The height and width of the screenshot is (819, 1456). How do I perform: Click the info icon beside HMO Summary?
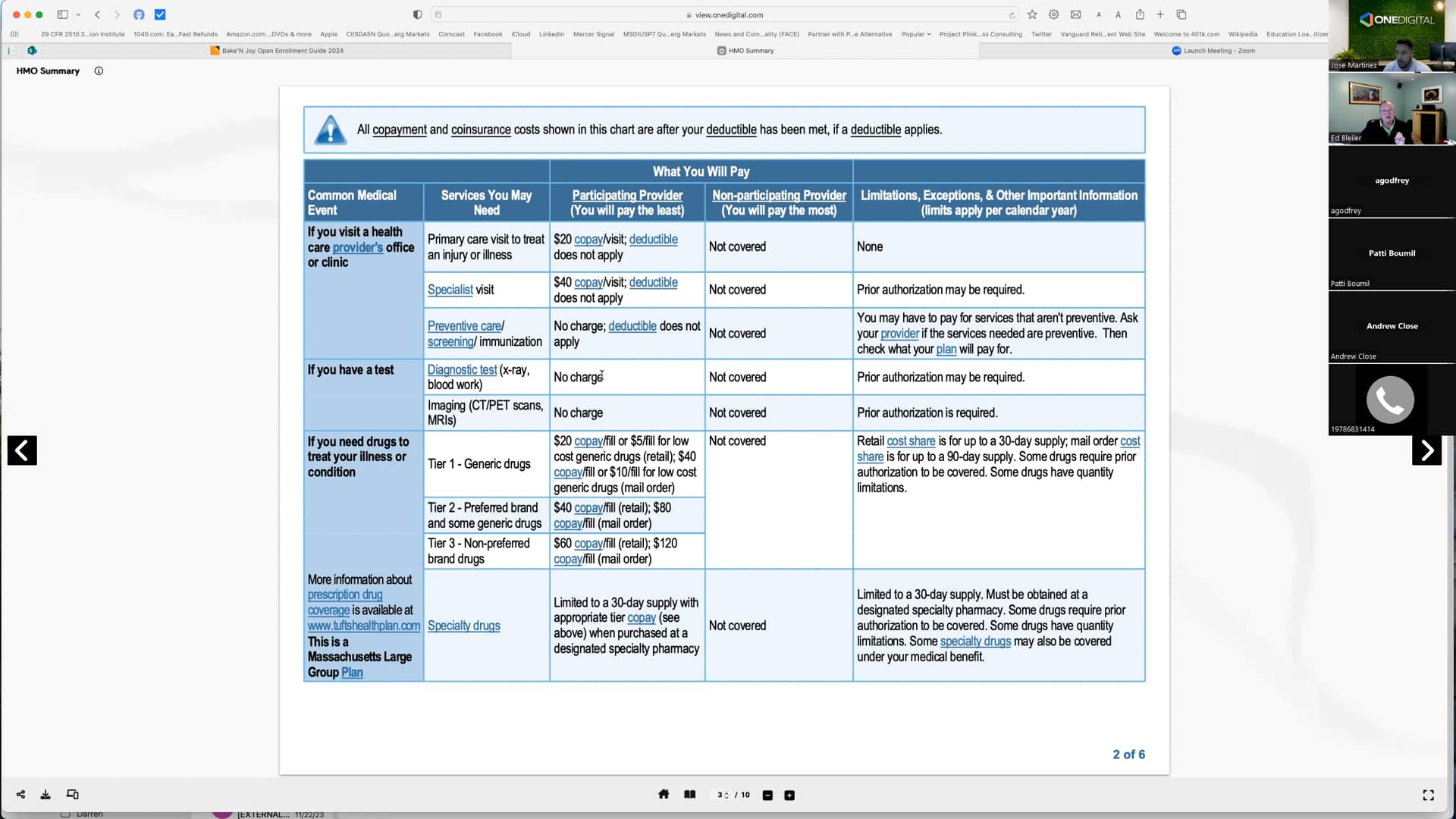(x=99, y=71)
